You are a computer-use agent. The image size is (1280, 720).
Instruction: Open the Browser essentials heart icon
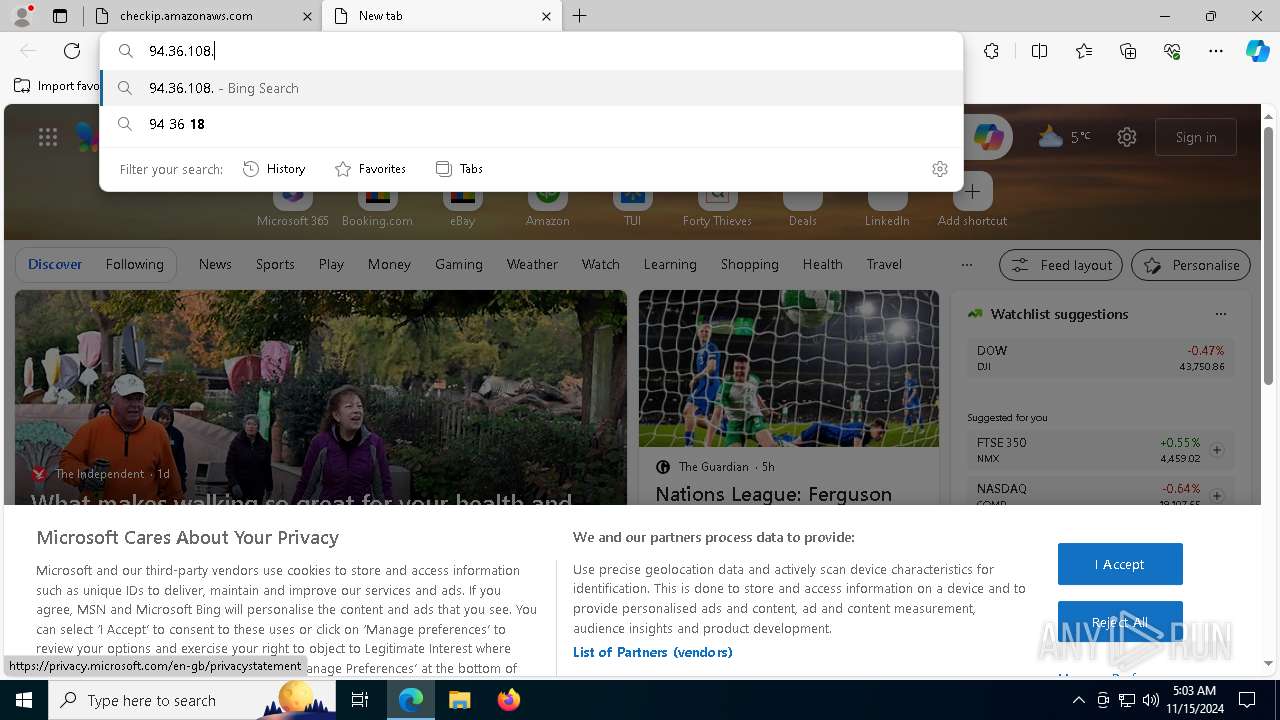pos(1172,51)
